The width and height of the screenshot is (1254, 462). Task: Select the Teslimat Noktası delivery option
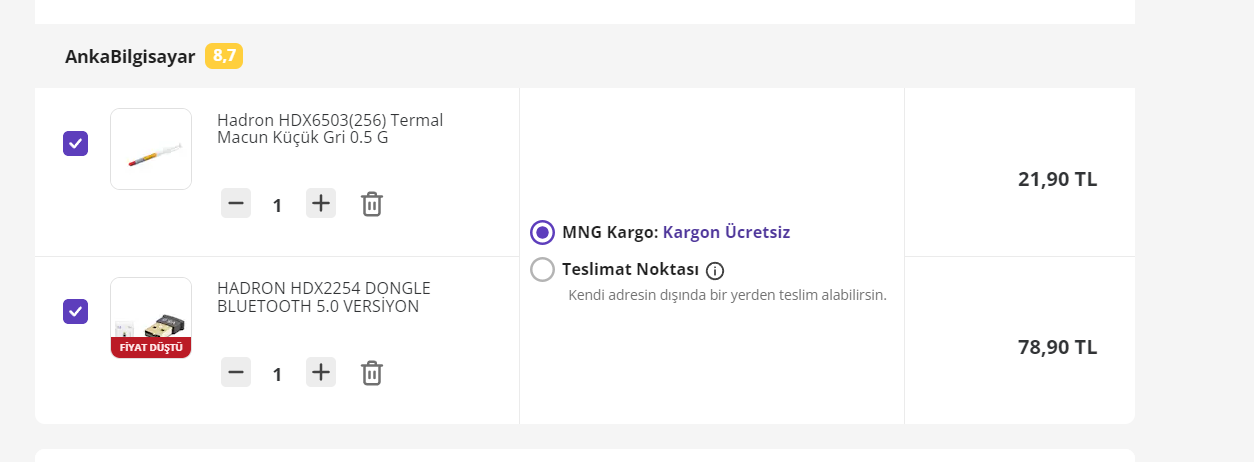pyautogui.click(x=542, y=270)
